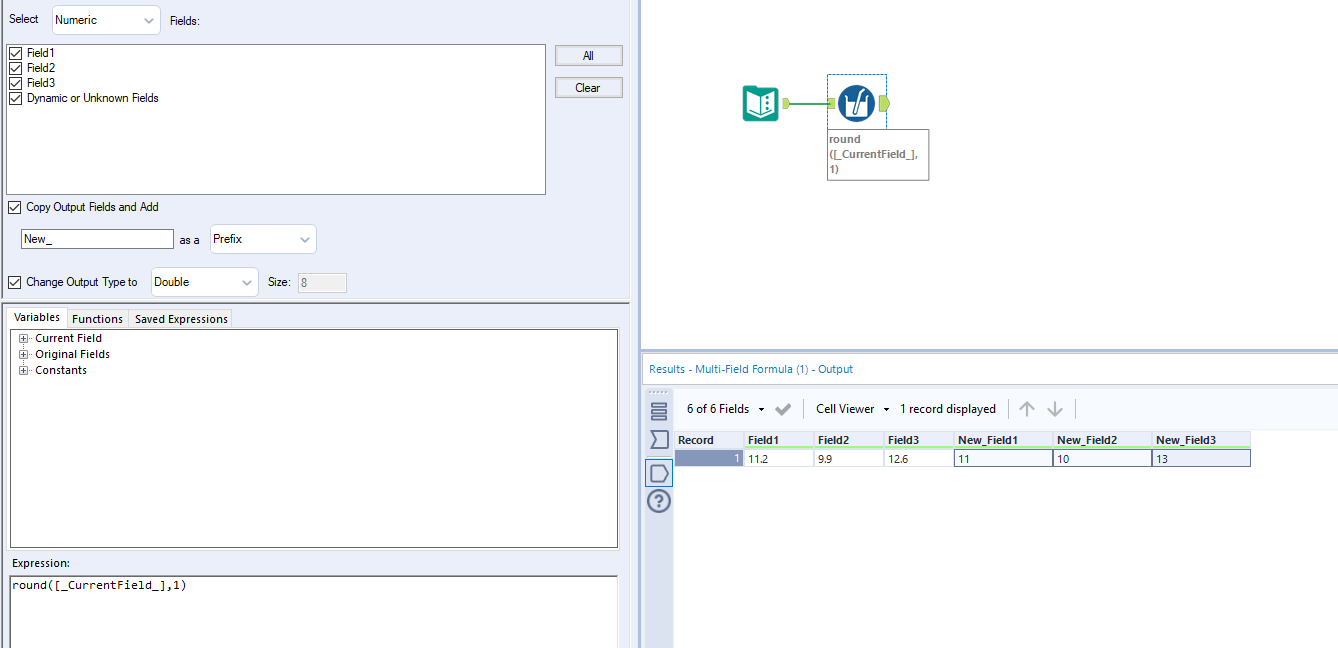This screenshot has height=648, width=1338.
Task: Click the green checkmark beside 6 of 6 Fields
Action: (x=784, y=408)
